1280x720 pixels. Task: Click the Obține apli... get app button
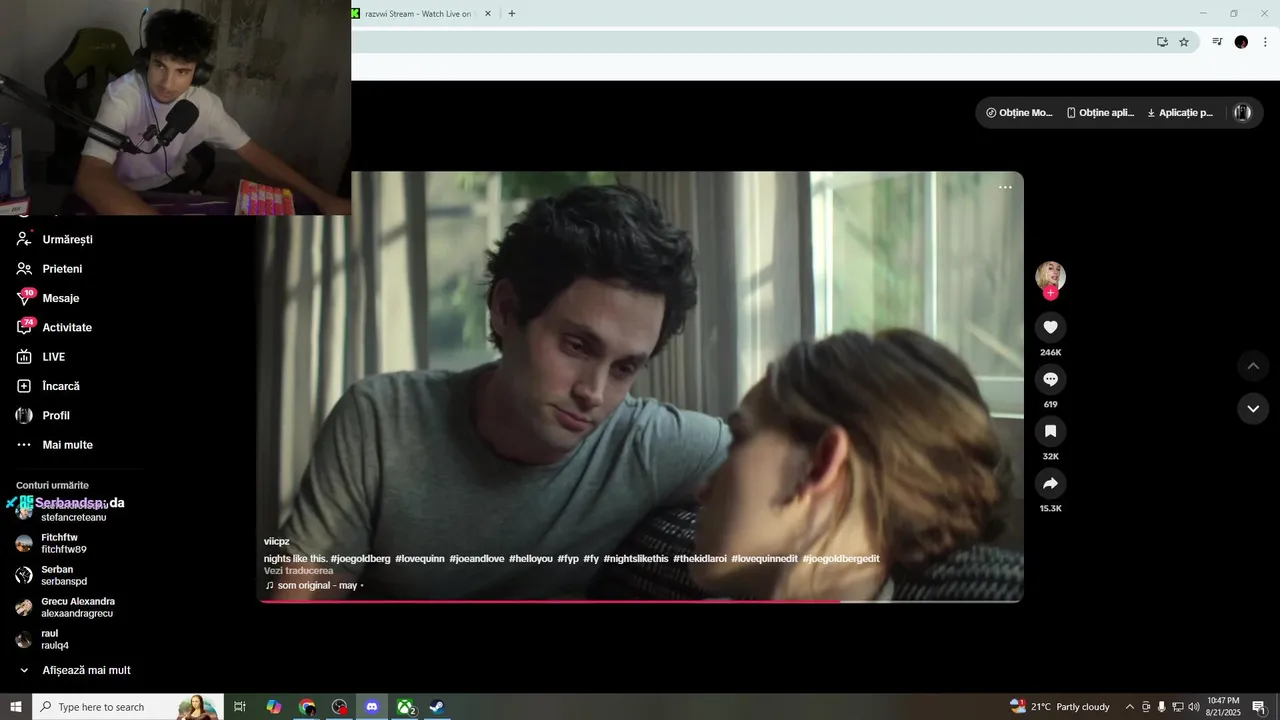pyautogui.click(x=1100, y=113)
